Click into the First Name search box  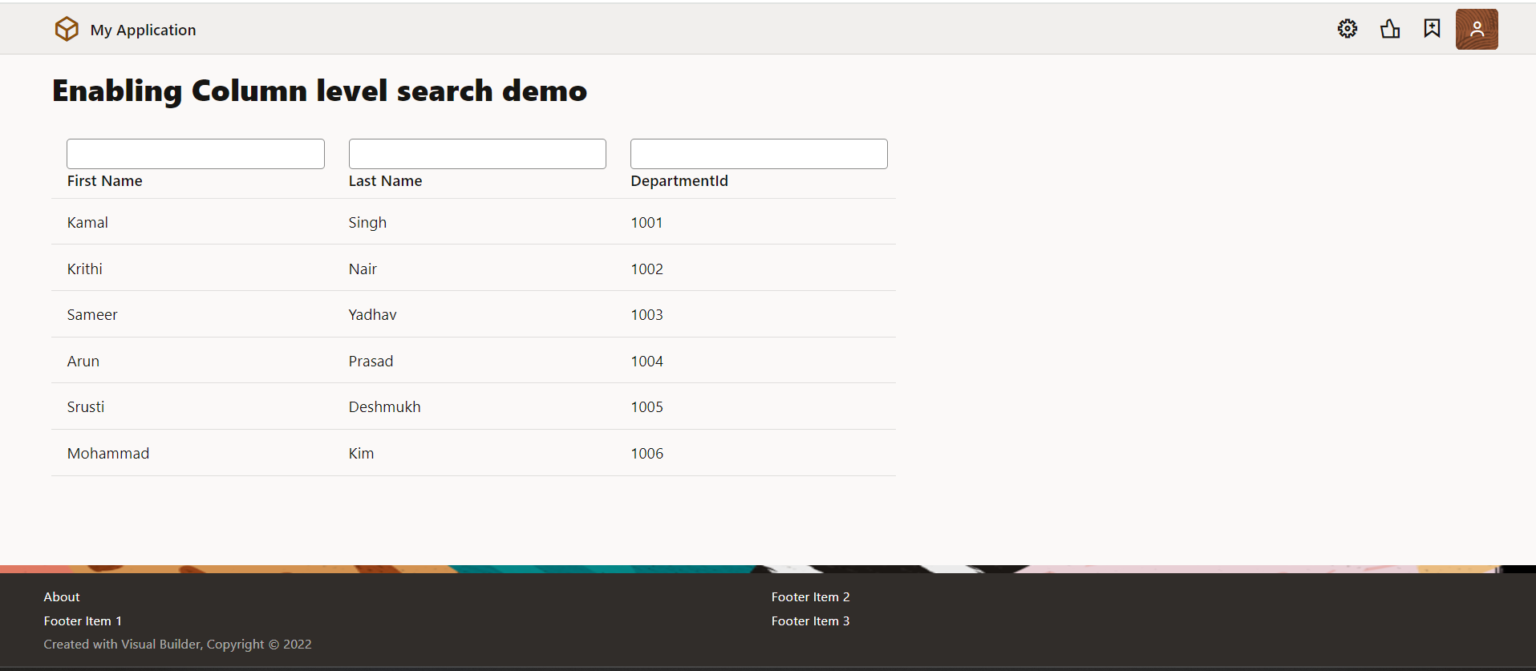[x=194, y=153]
